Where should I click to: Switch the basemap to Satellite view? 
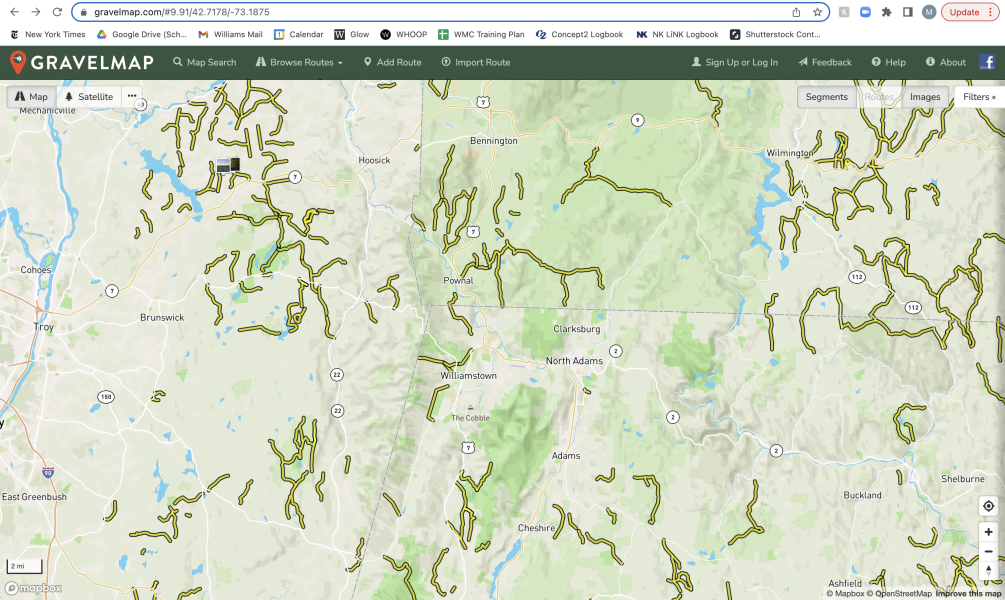(x=88, y=97)
